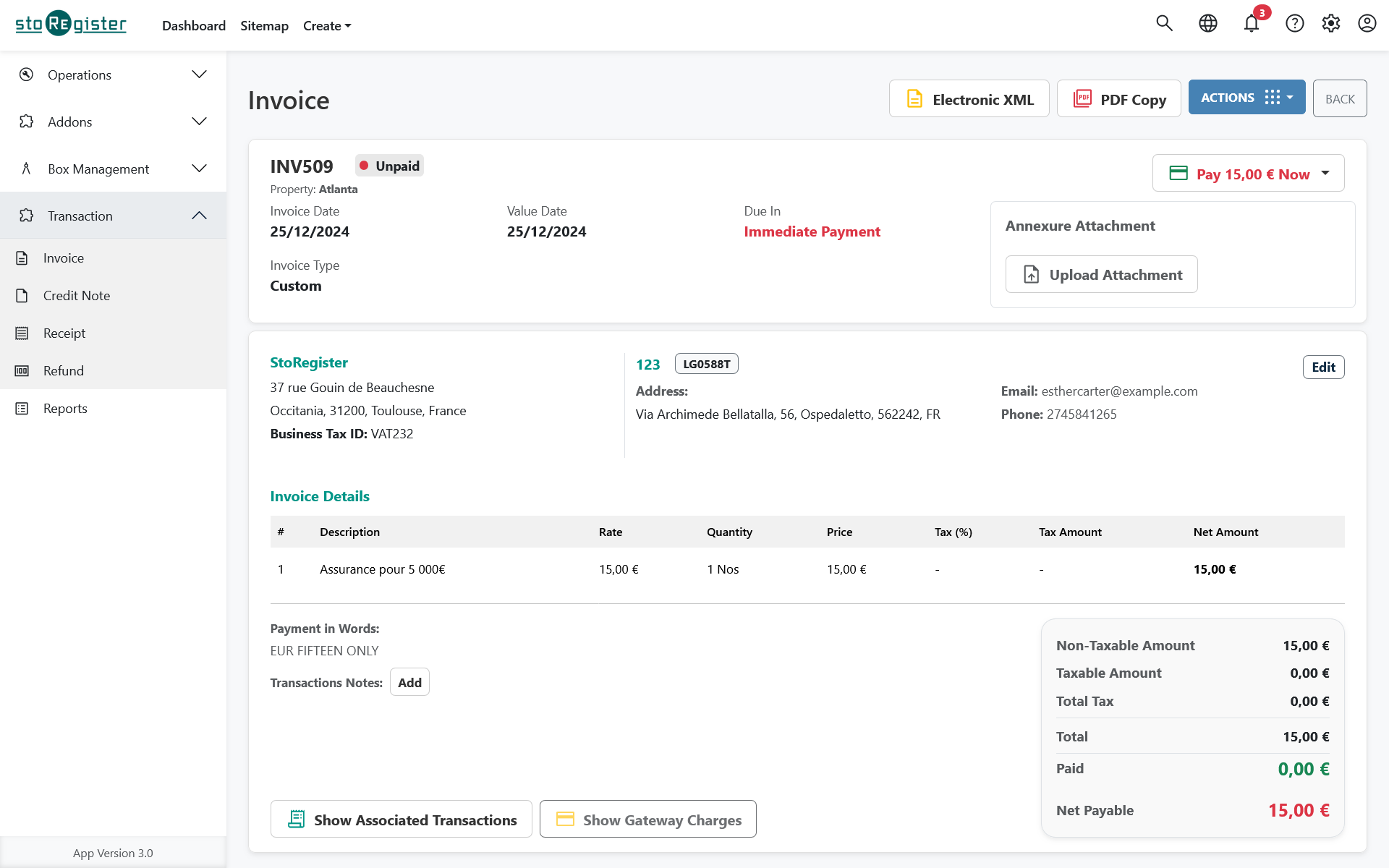Expand the ACTIONS dropdown button
Image resolution: width=1389 pixels, height=868 pixels.
tap(1246, 97)
